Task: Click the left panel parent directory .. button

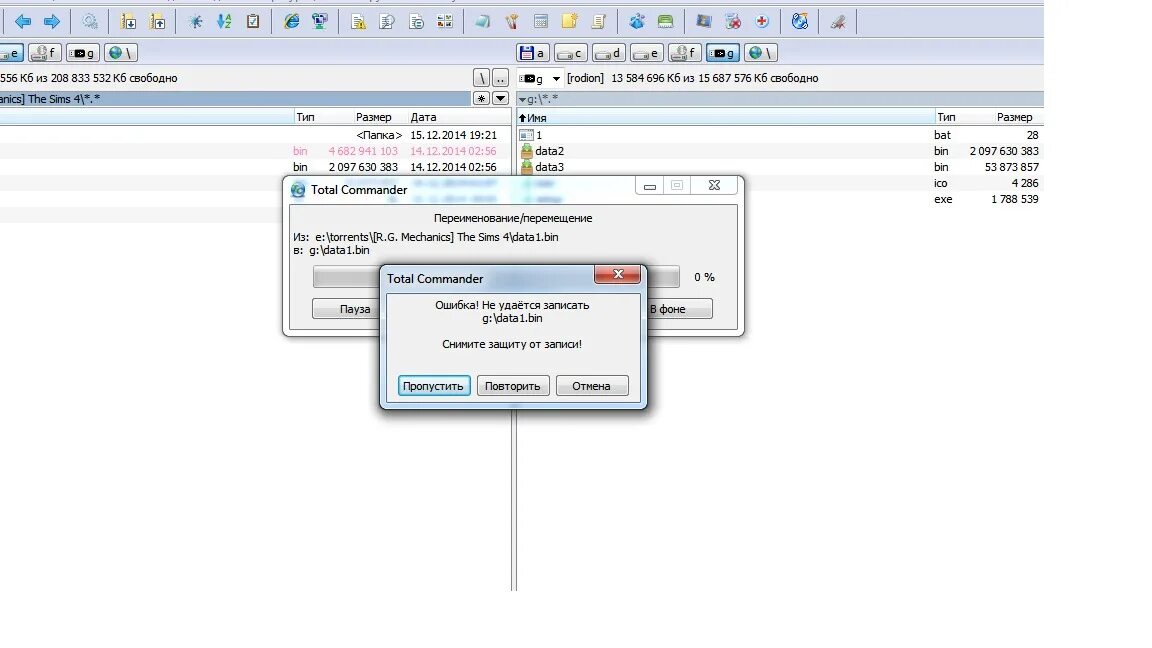Action: pos(500,78)
